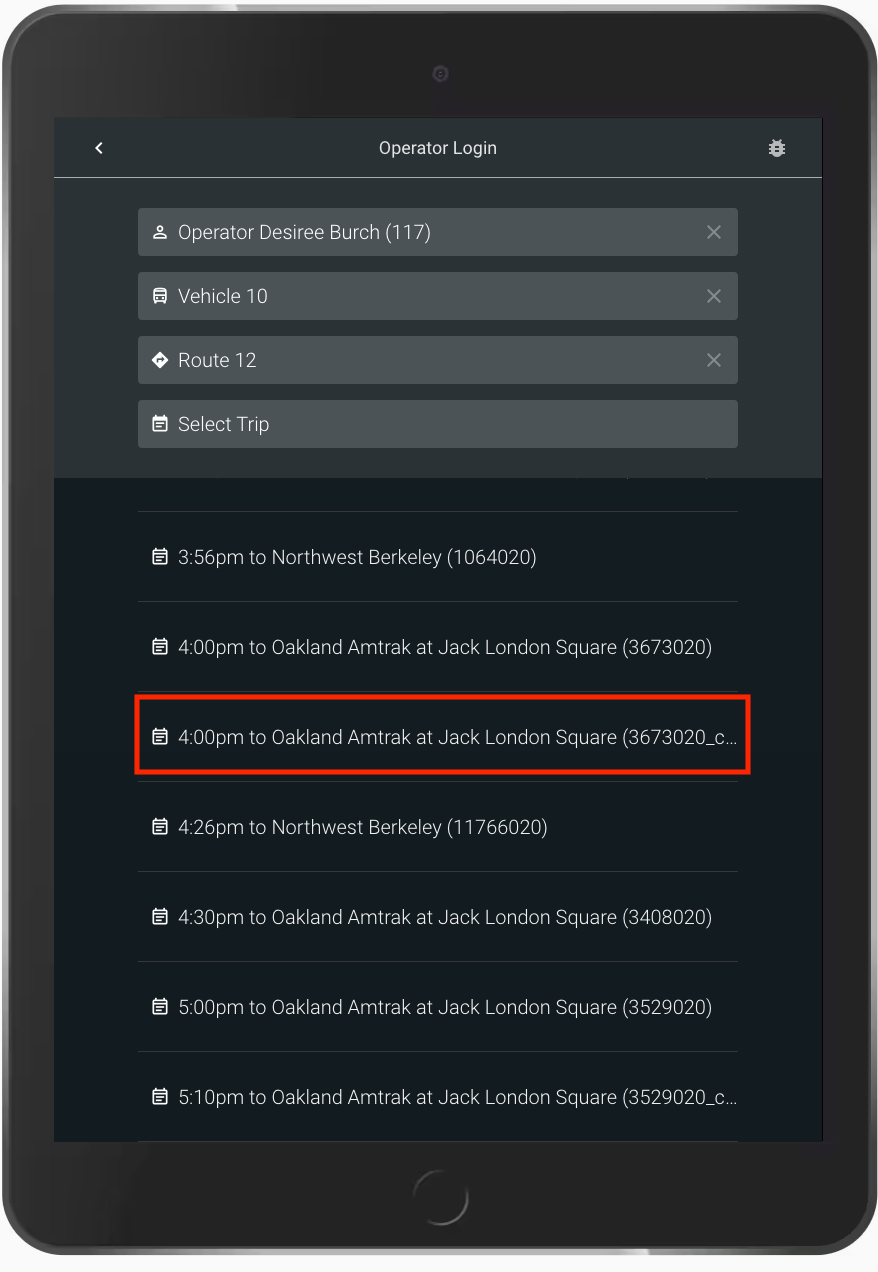Click calendar icon in Select Trip field
This screenshot has height=1272, width=878.
point(159,424)
